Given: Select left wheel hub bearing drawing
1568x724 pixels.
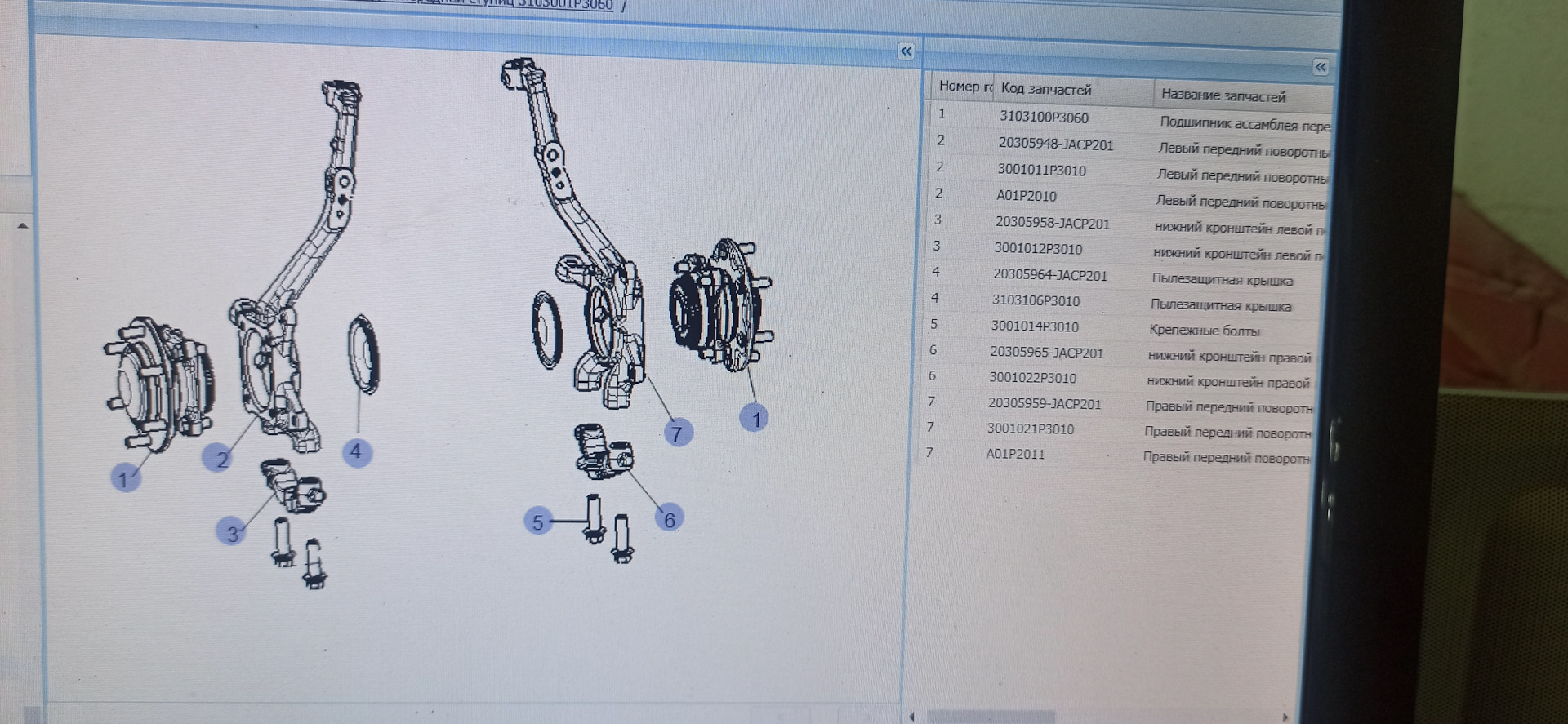Looking at the screenshot, I should click(x=158, y=384).
